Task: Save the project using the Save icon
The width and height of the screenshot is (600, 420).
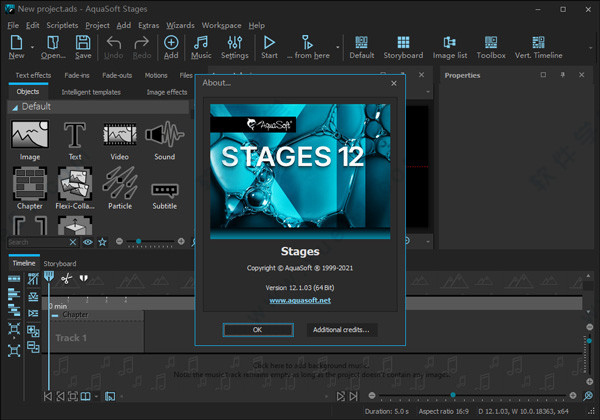Action: click(x=83, y=42)
